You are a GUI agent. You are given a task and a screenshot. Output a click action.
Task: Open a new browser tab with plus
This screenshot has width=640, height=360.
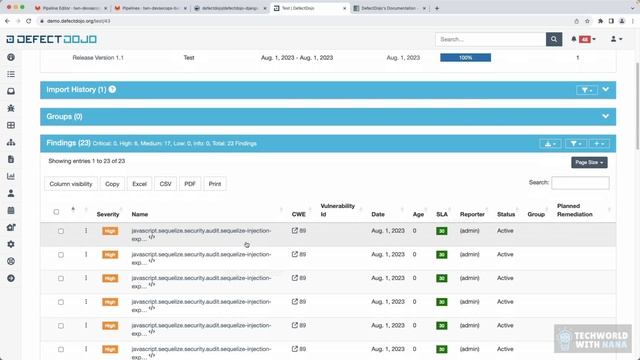coord(437,8)
